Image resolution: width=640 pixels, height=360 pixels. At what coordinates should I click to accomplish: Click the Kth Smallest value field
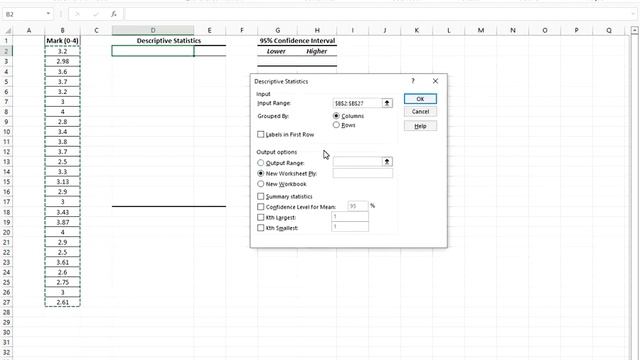click(350, 227)
